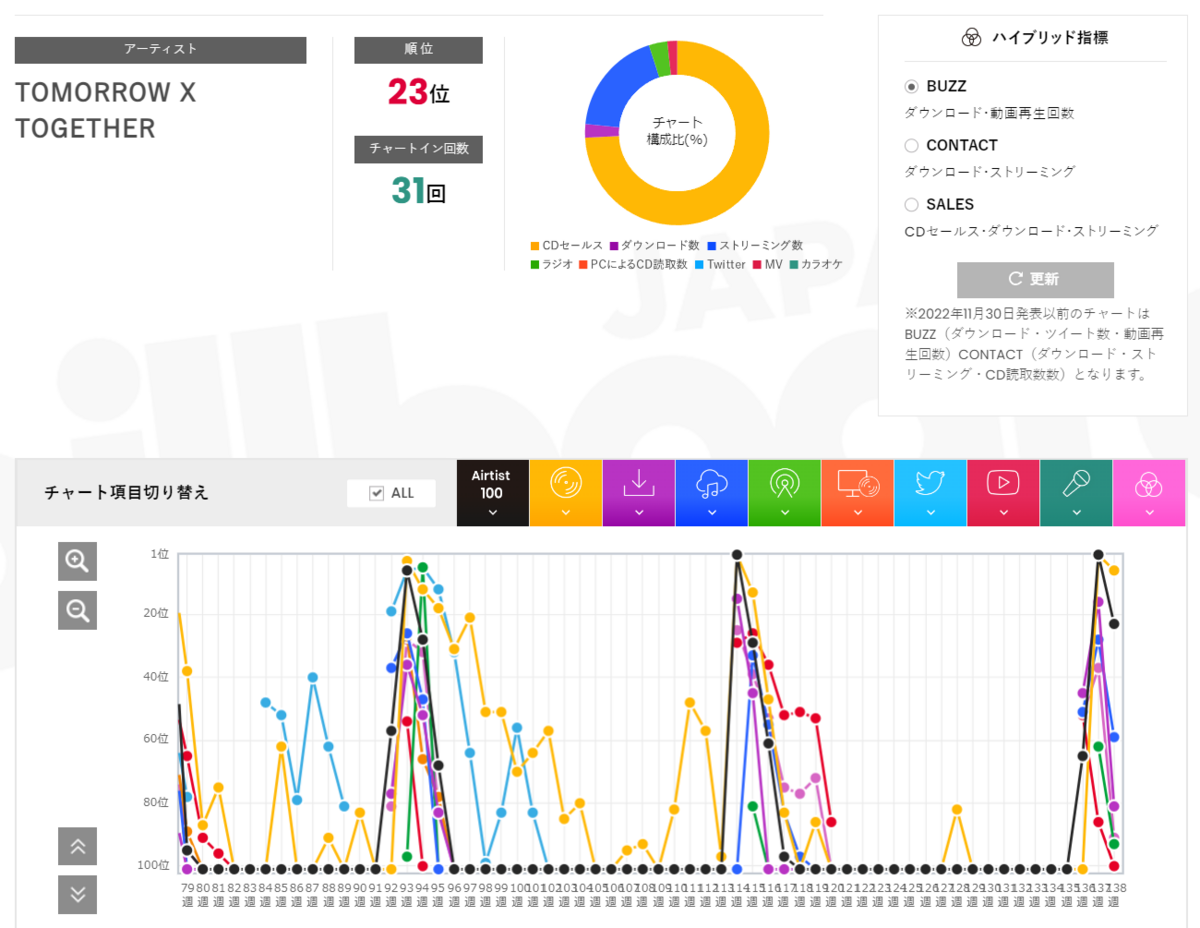The width and height of the screenshot is (1200, 928).
Task: Click the 順位 header label
Action: [418, 50]
